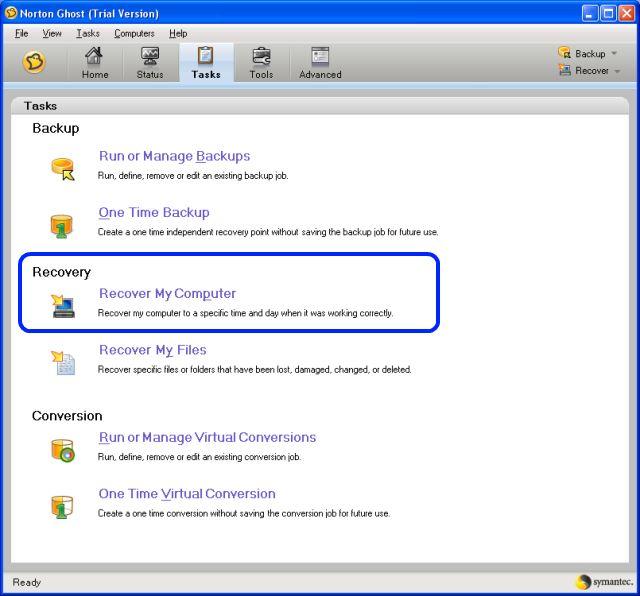Click the Recover My Files icon

pyautogui.click(x=62, y=362)
